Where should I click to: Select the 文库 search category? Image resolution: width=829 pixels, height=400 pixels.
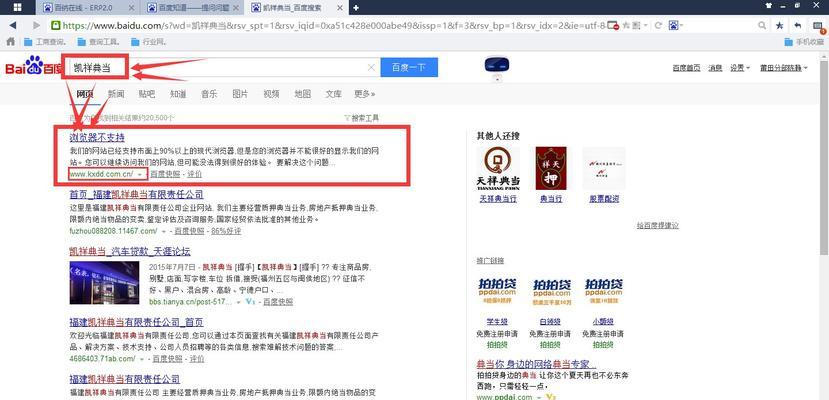tap(334, 94)
